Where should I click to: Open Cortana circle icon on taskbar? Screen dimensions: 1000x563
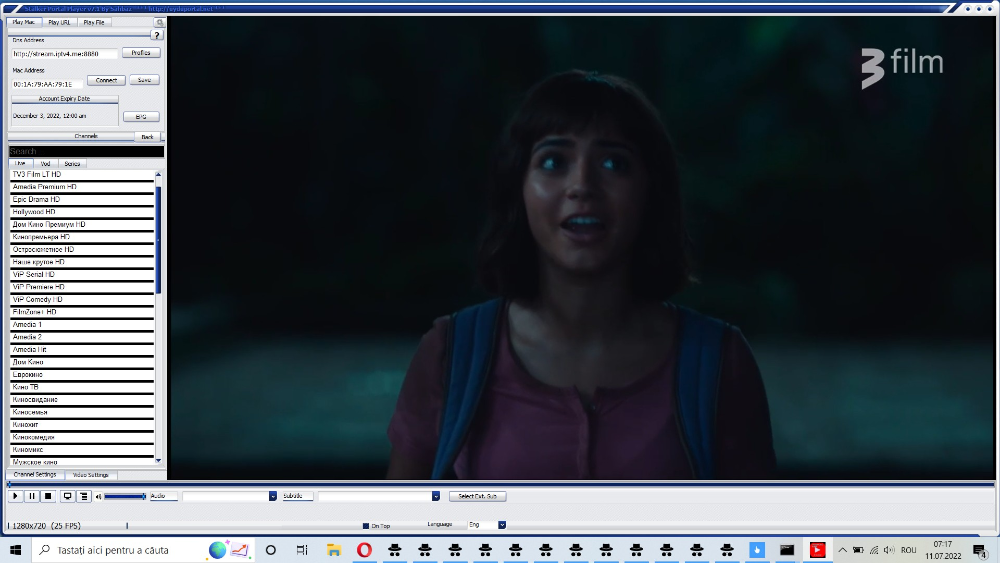pos(270,550)
